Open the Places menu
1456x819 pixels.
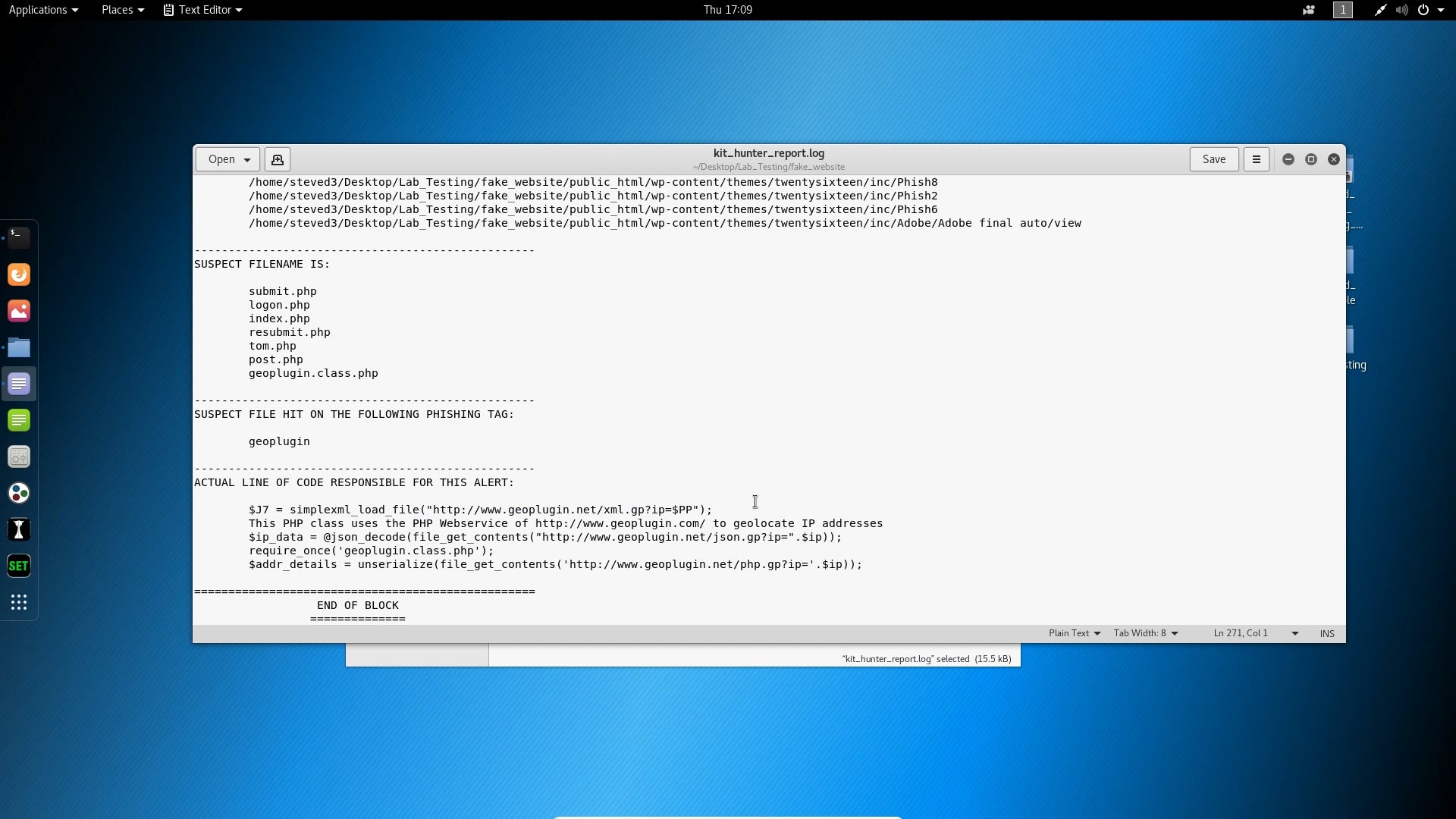tap(123, 10)
